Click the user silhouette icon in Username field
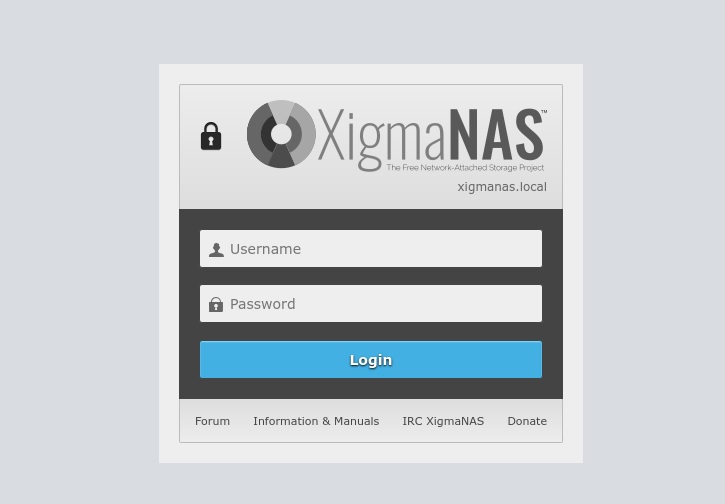Image resolution: width=725 pixels, height=504 pixels. tap(216, 250)
